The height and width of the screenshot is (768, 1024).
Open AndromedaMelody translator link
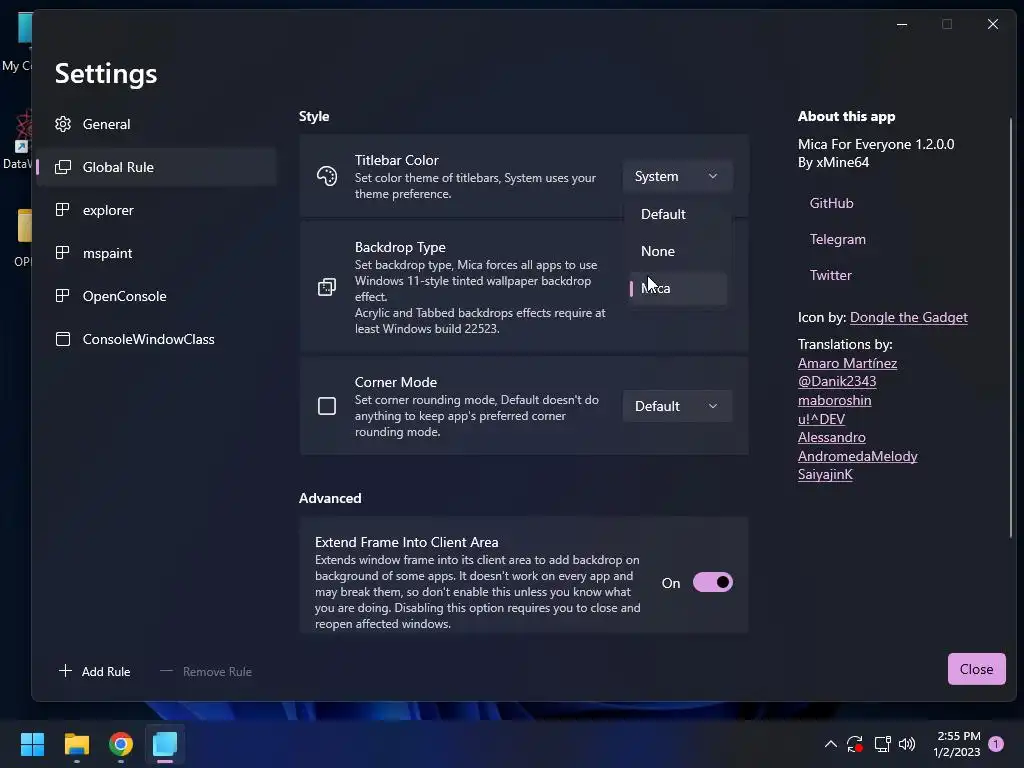click(857, 456)
